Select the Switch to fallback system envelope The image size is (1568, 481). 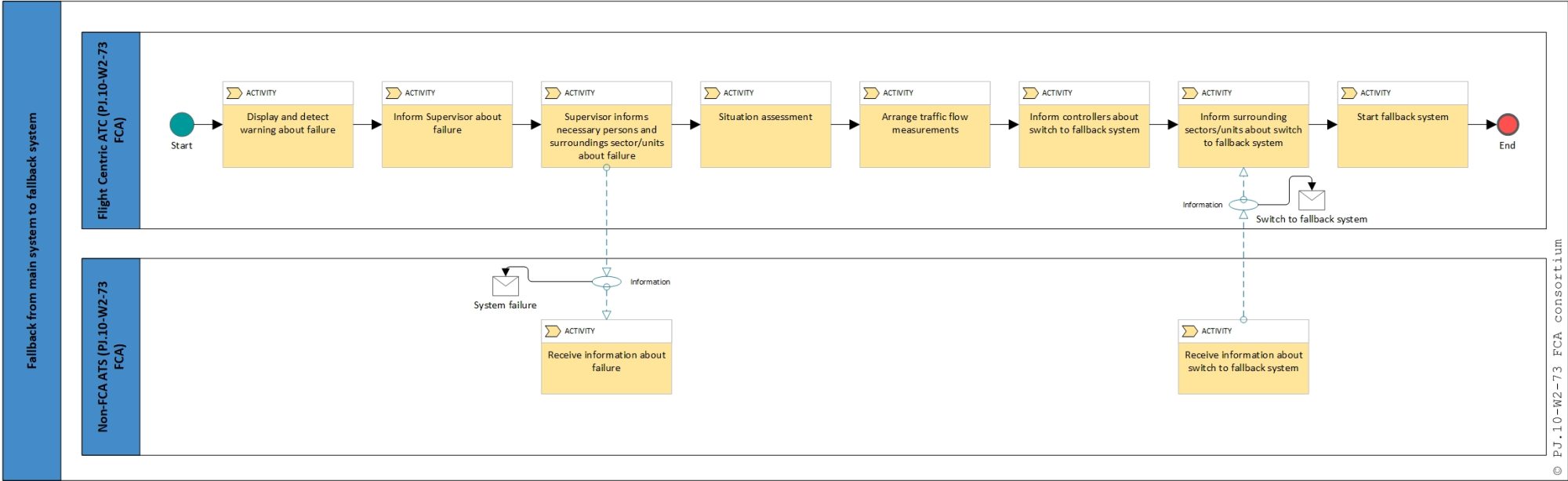(x=1311, y=200)
